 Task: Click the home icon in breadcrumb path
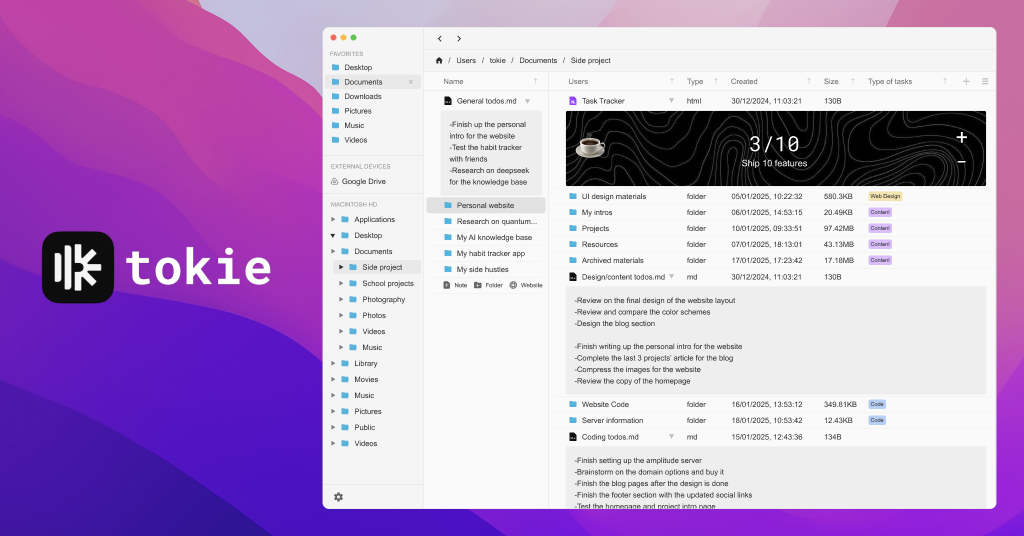439,61
